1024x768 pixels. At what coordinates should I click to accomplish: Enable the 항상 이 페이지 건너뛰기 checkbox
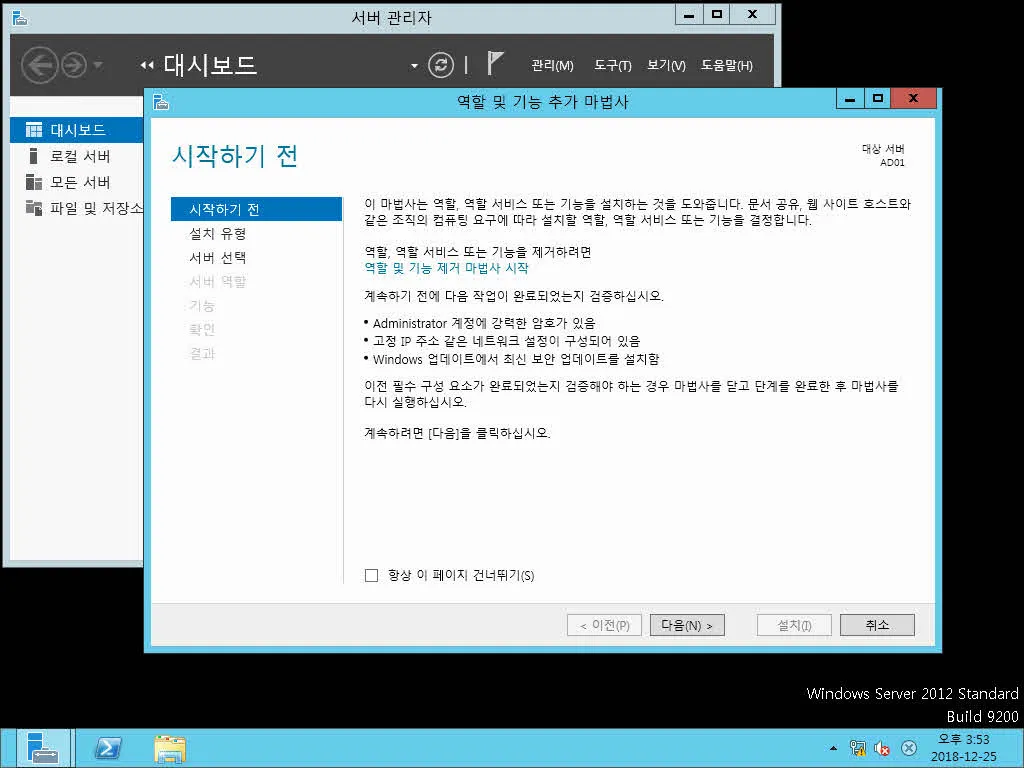(371, 575)
